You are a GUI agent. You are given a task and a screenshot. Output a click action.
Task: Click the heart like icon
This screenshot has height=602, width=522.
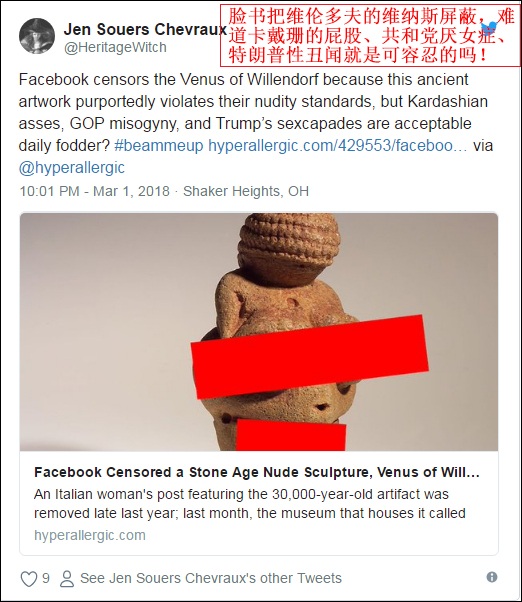28,579
